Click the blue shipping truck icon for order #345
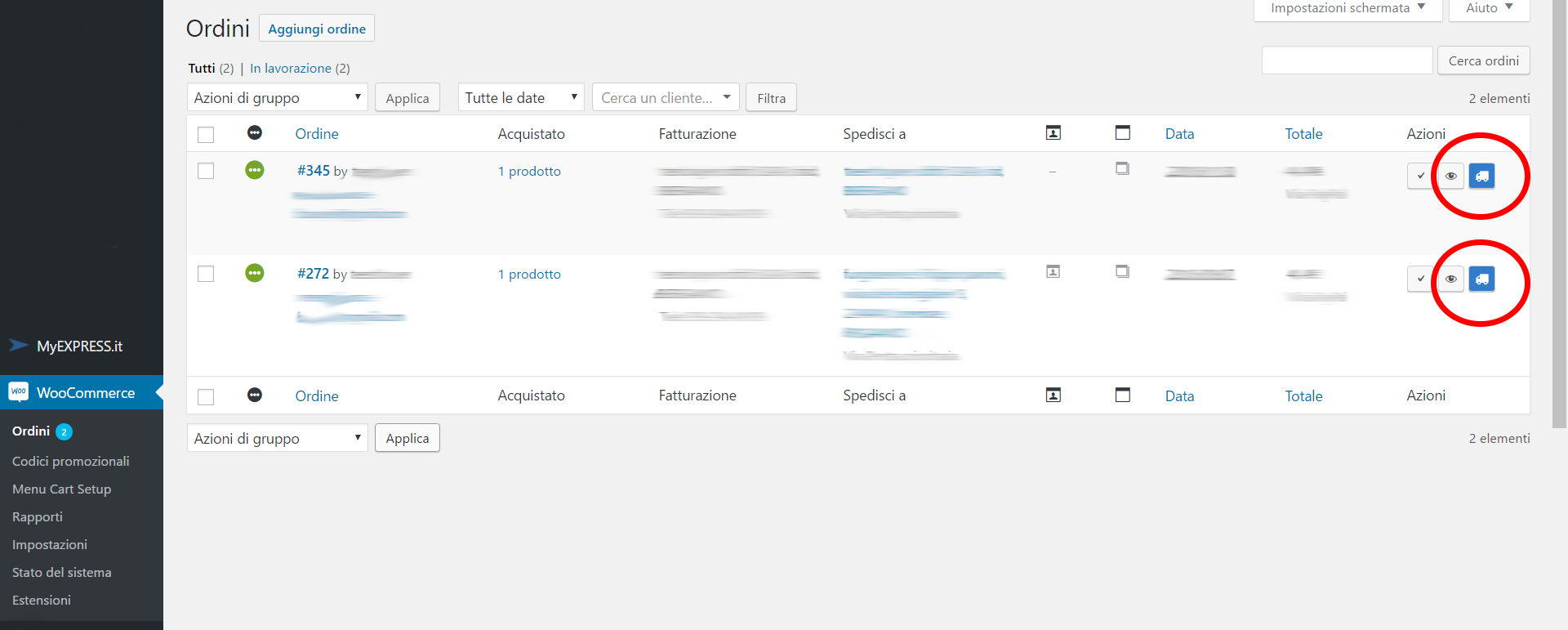1568x630 pixels. (1481, 176)
